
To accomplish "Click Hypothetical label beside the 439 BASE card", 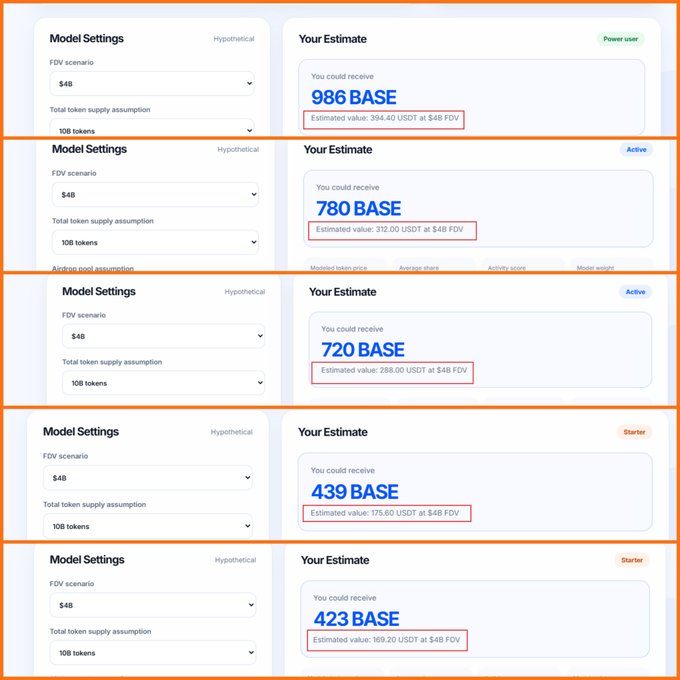I will (232, 432).
